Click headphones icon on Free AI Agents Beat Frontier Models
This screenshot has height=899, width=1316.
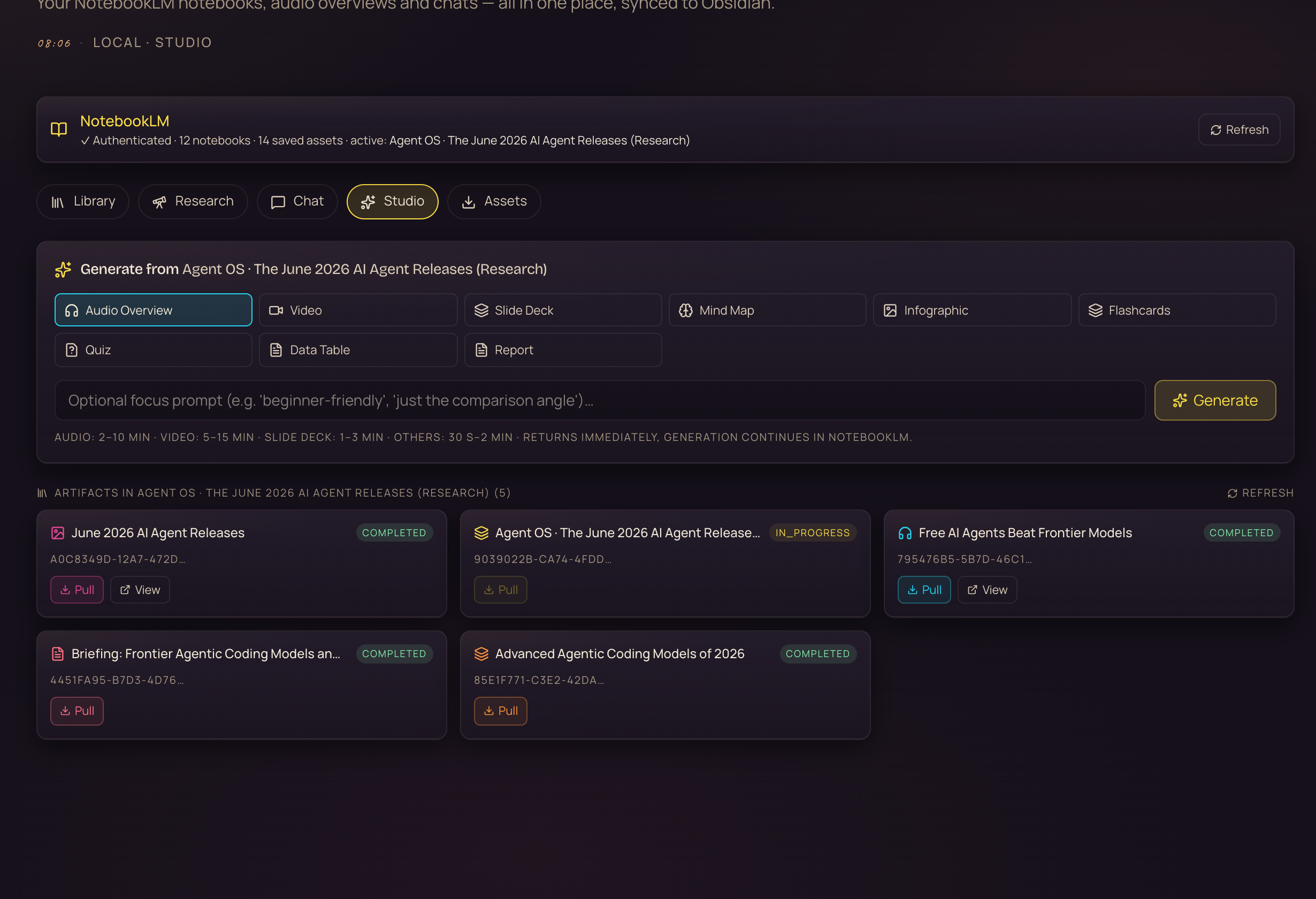(x=905, y=532)
